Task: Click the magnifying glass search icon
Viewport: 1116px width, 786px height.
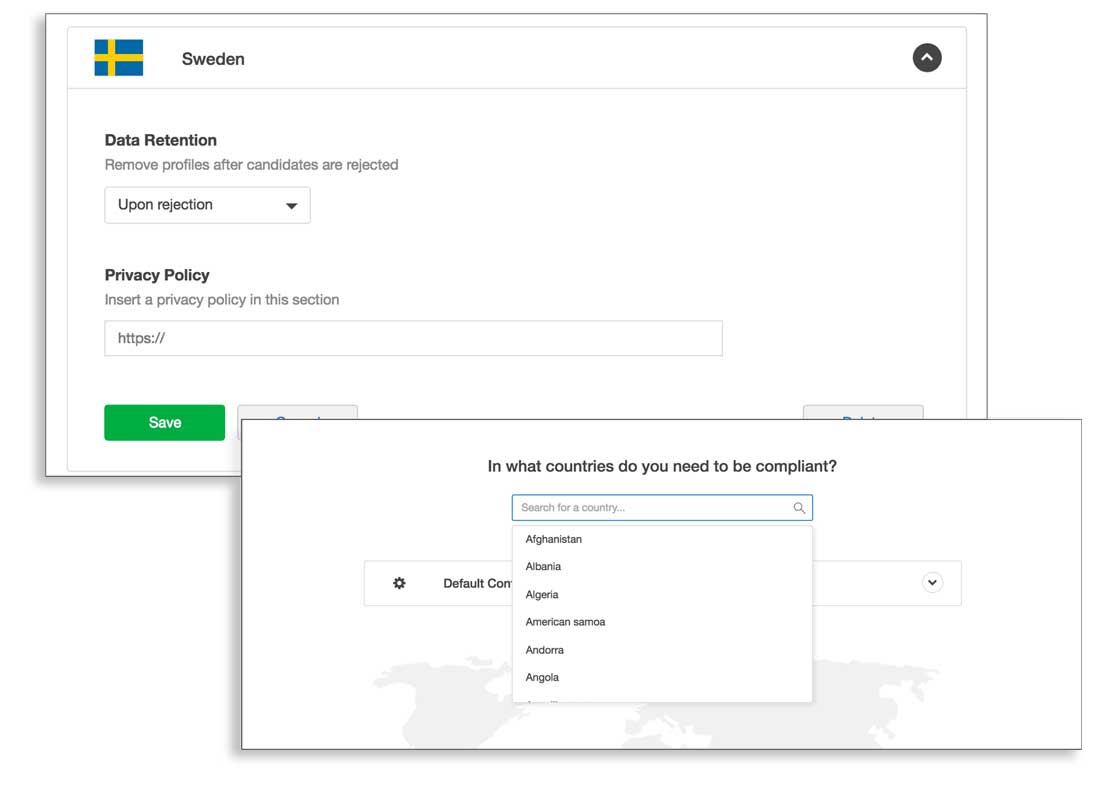Action: pyautogui.click(x=799, y=508)
